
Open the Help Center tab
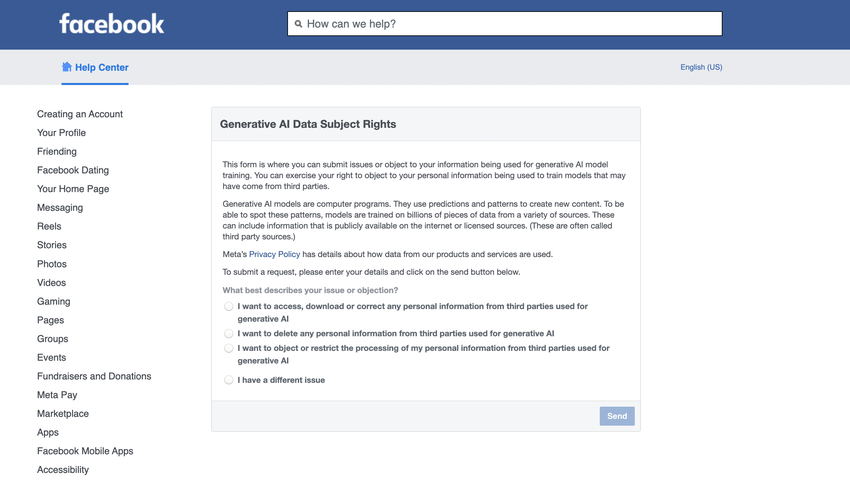click(101, 67)
